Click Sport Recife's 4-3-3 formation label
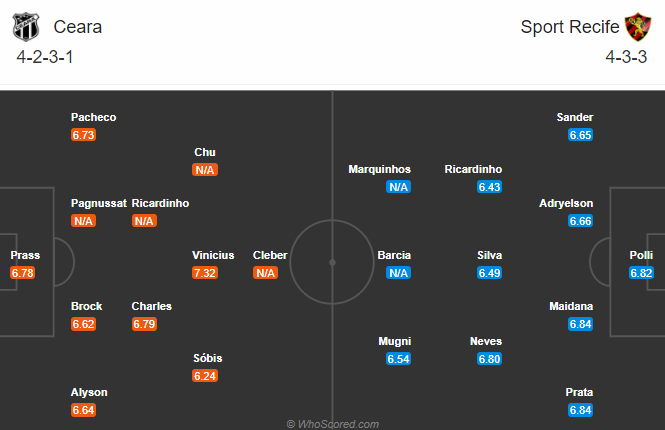The height and width of the screenshot is (430, 665). 627,57
